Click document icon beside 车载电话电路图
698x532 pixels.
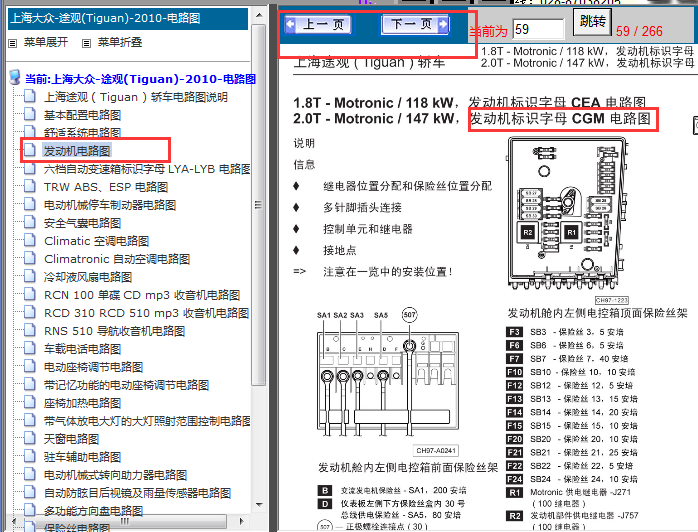30,348
